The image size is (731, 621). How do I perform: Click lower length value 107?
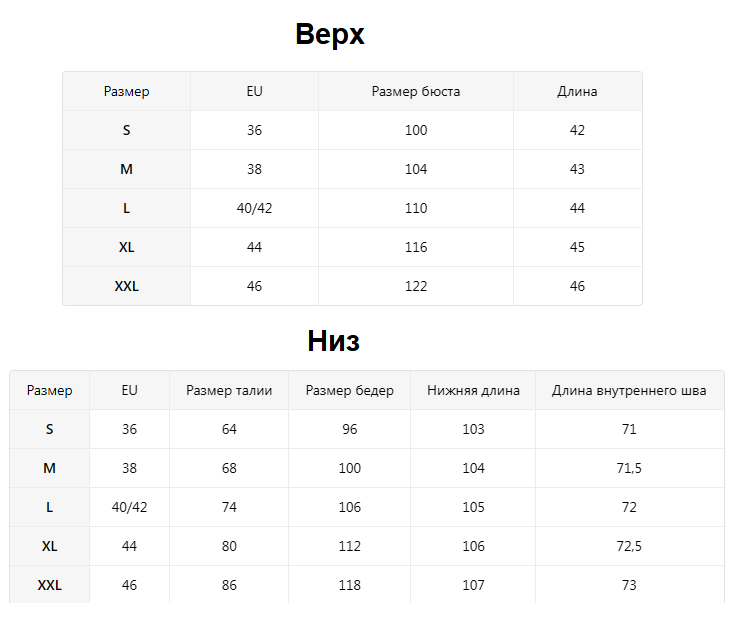[473, 585]
